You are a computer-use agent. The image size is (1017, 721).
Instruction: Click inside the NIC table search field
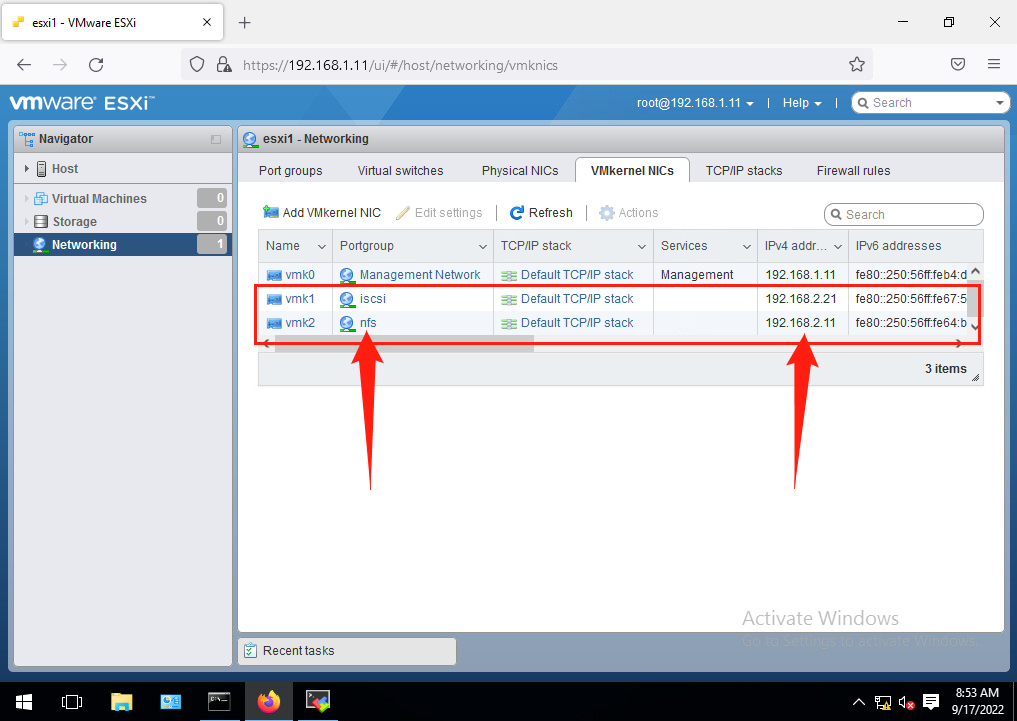pos(905,214)
